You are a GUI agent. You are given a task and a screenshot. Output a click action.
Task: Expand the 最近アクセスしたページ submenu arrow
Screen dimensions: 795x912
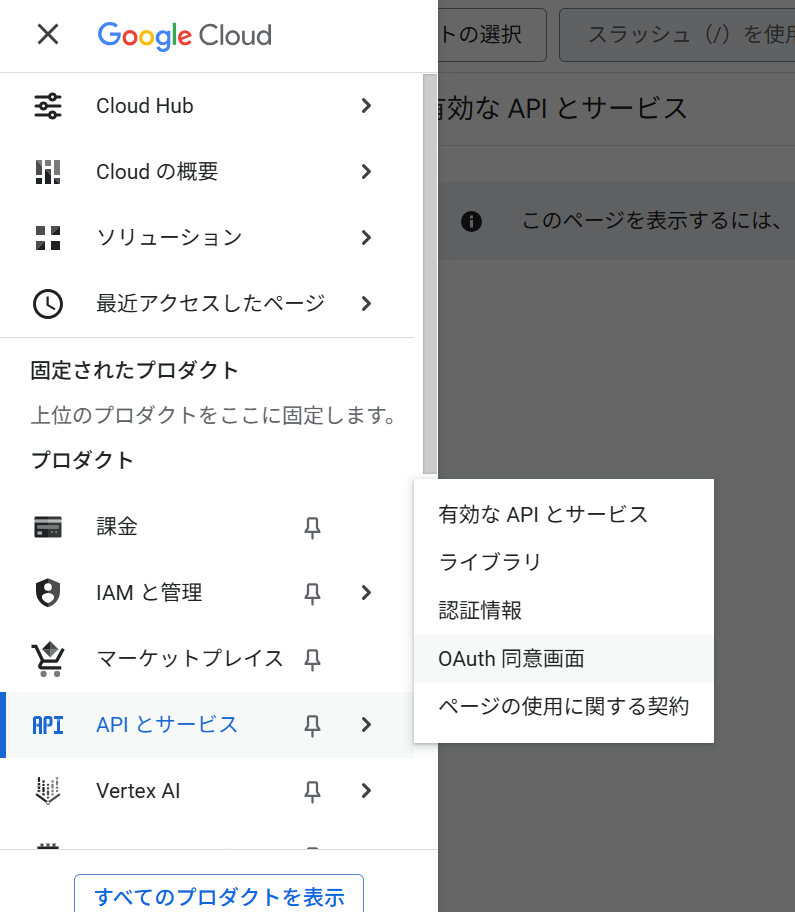[366, 304]
